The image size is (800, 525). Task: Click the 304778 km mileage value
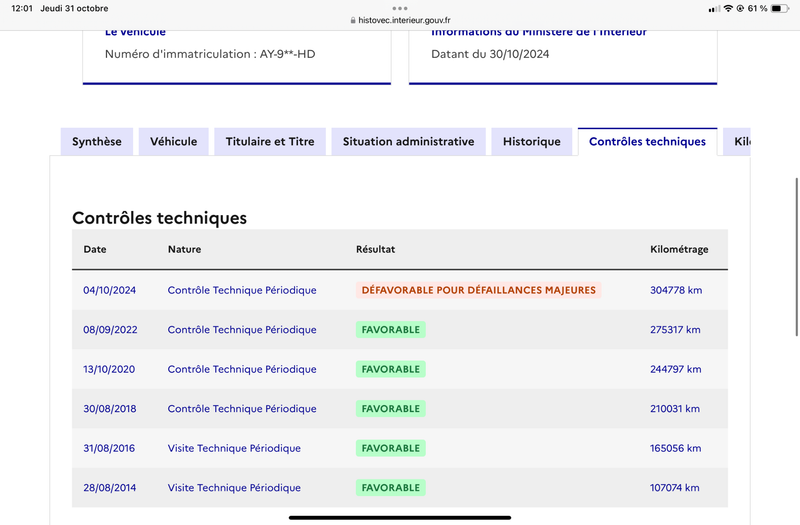[x=676, y=290]
